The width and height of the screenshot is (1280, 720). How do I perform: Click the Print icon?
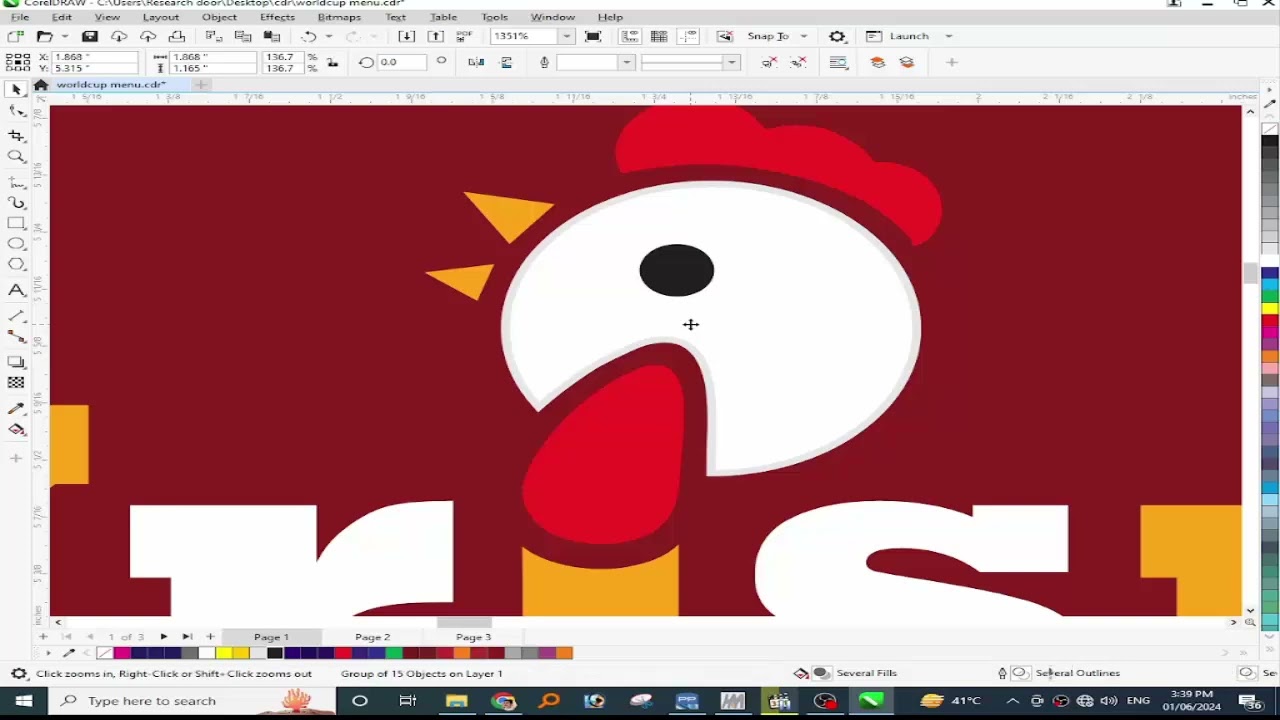click(177, 36)
